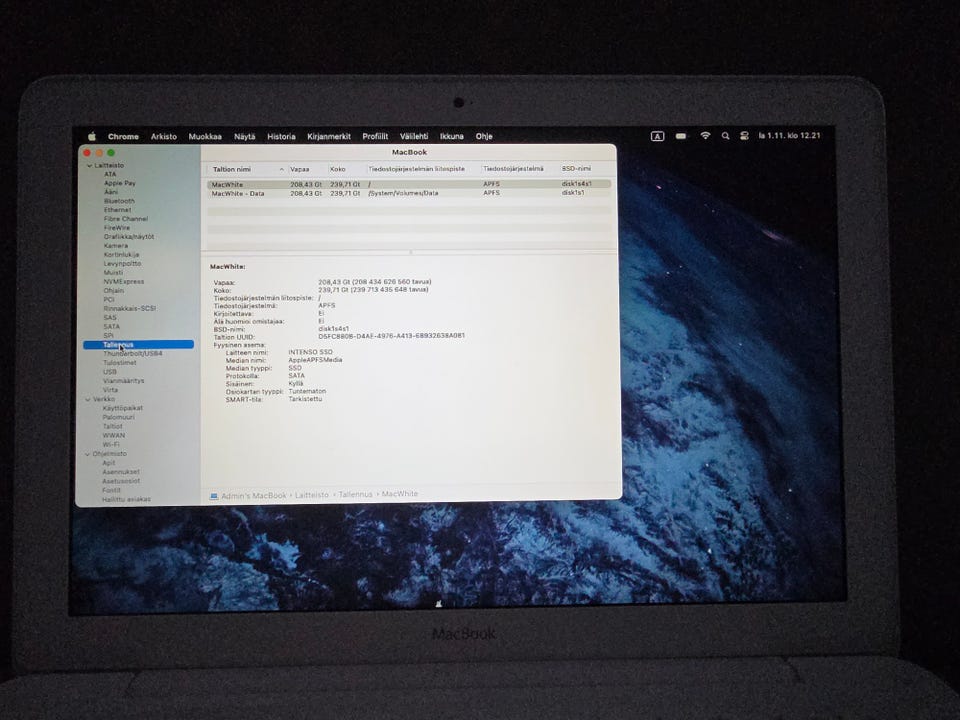Select Ethernet in the sidebar
This screenshot has width=960, height=720.
pos(118,210)
